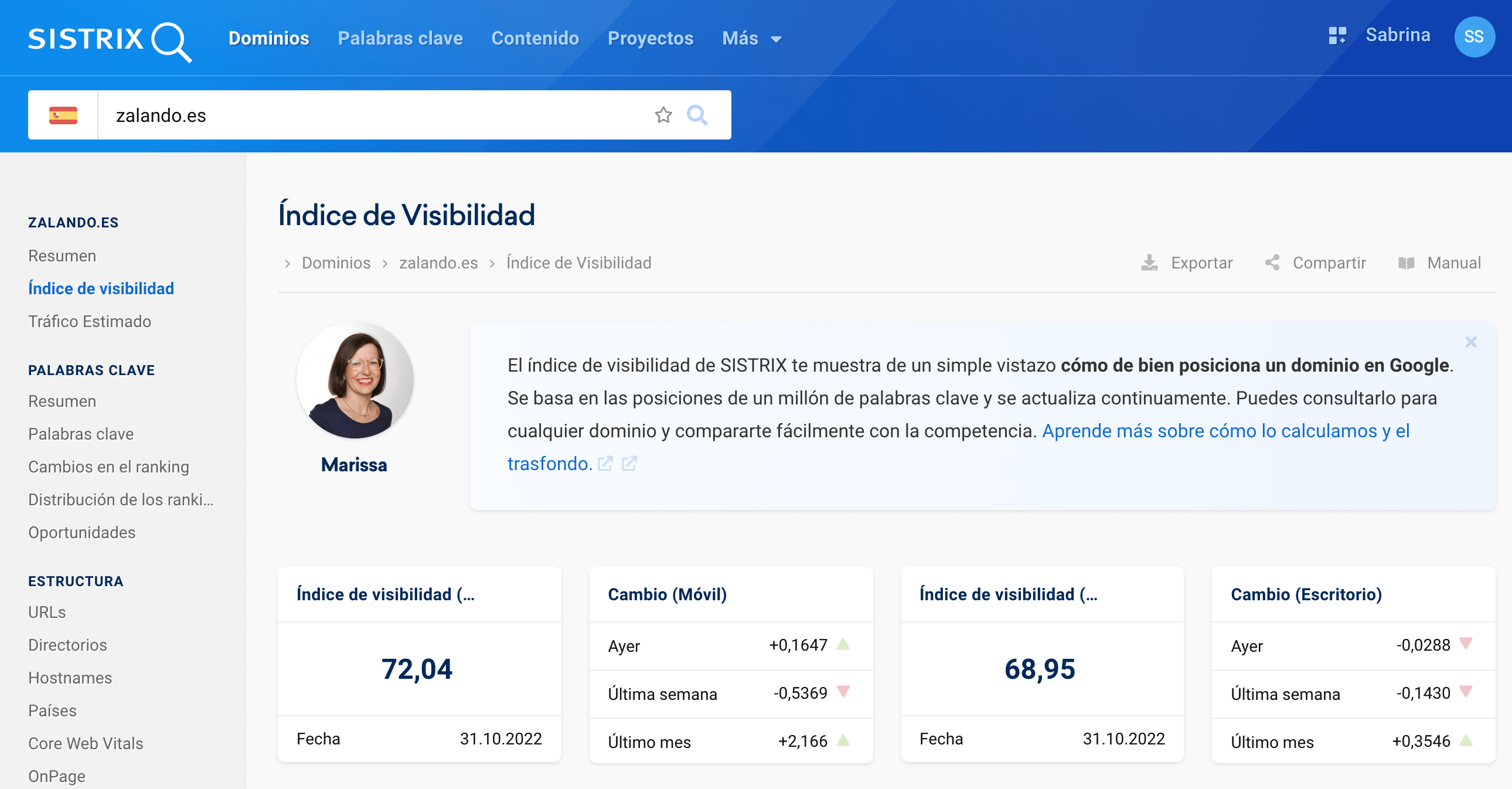1512x789 pixels.
Task: Open the apps grid icon next to Sabrina
Action: point(1337,35)
